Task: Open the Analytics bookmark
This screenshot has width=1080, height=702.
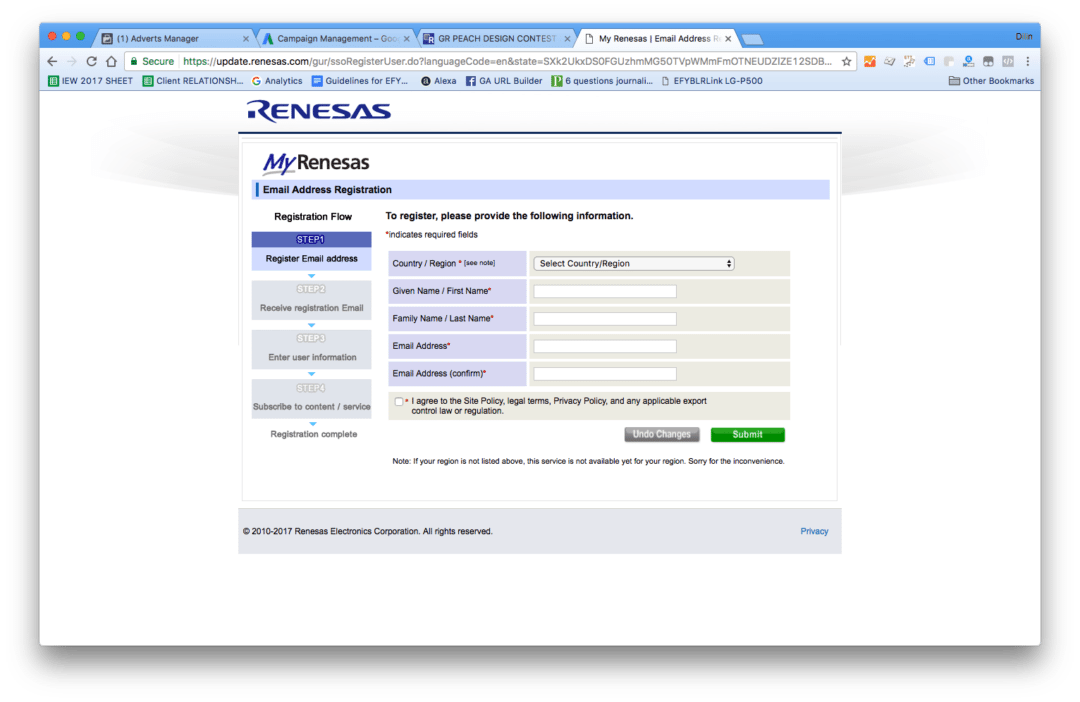Action: pos(277,81)
